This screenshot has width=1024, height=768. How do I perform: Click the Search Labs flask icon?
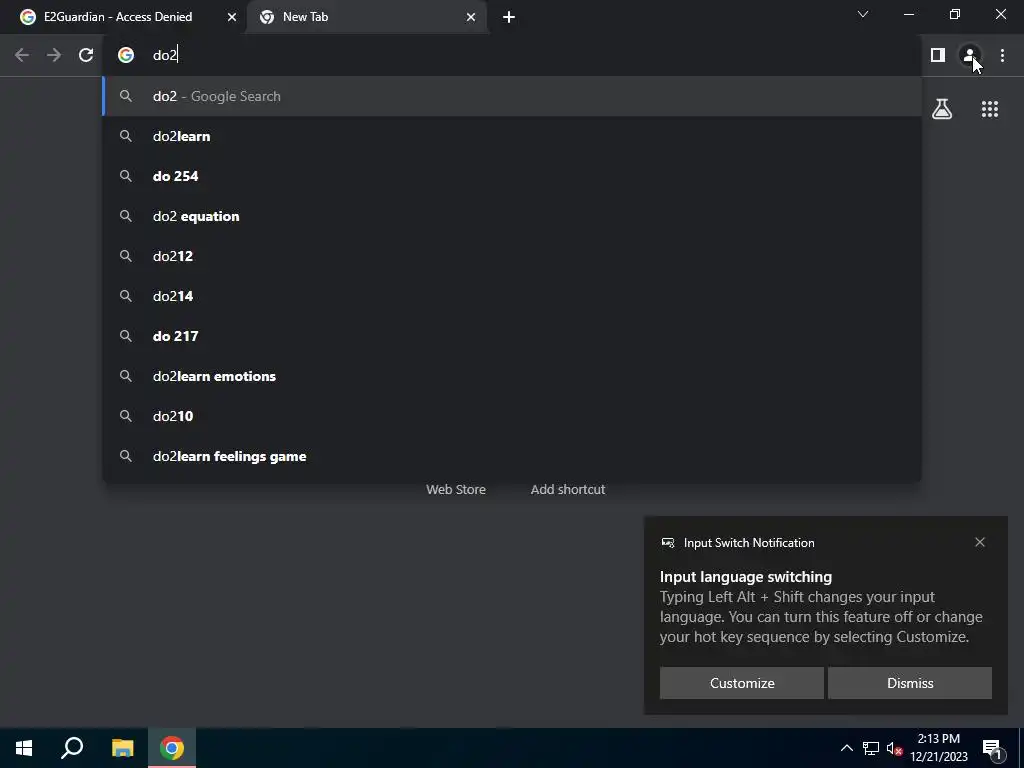coord(942,109)
